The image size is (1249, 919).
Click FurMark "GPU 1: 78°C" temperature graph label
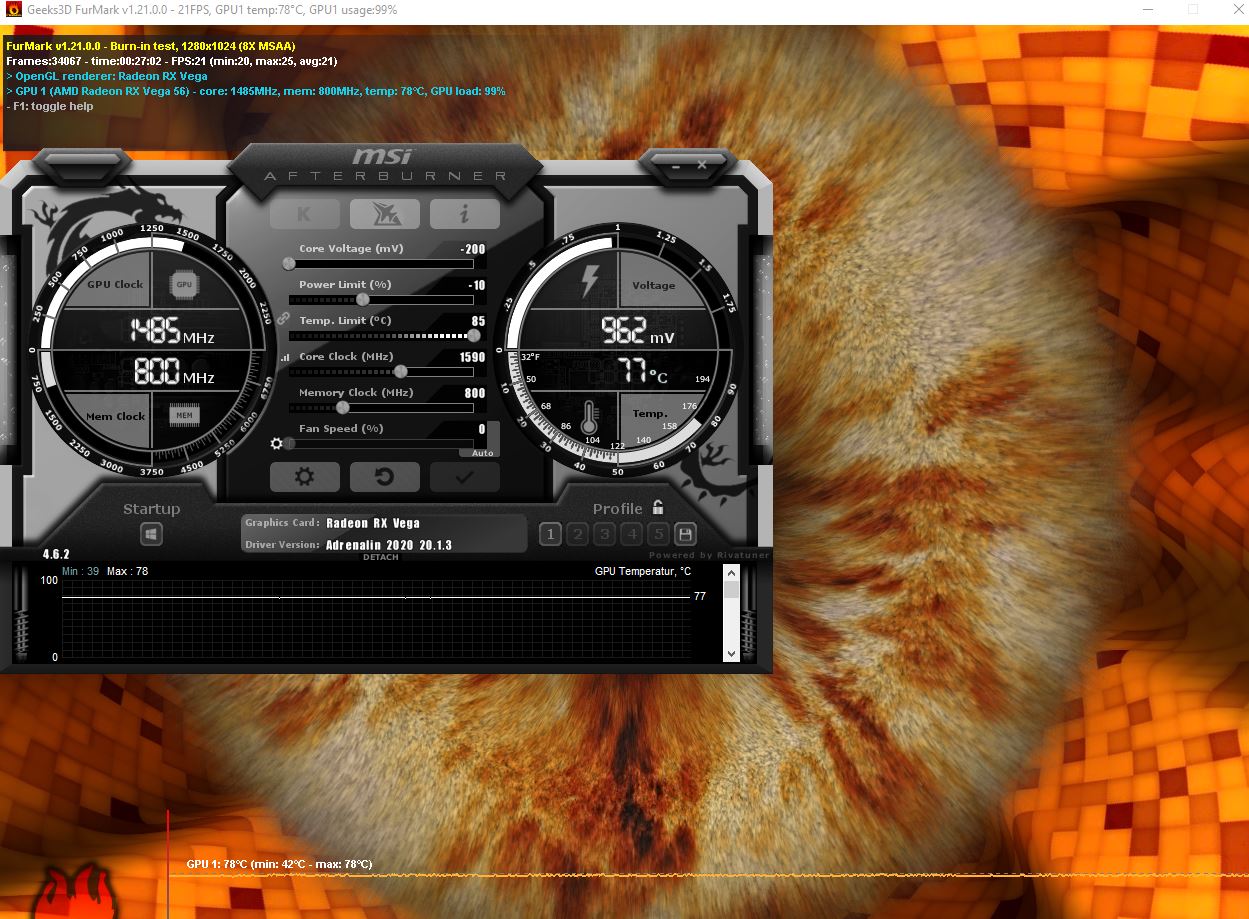click(x=279, y=864)
